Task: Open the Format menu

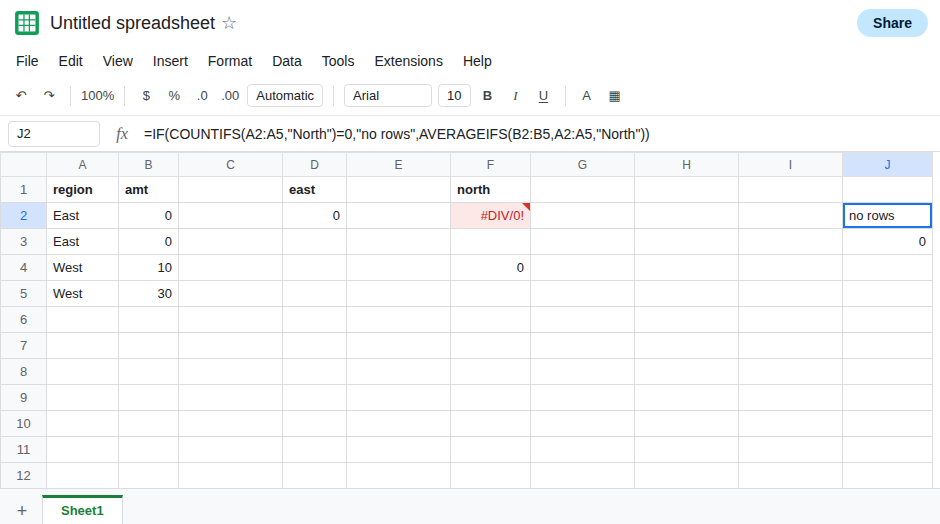Action: click(x=230, y=61)
